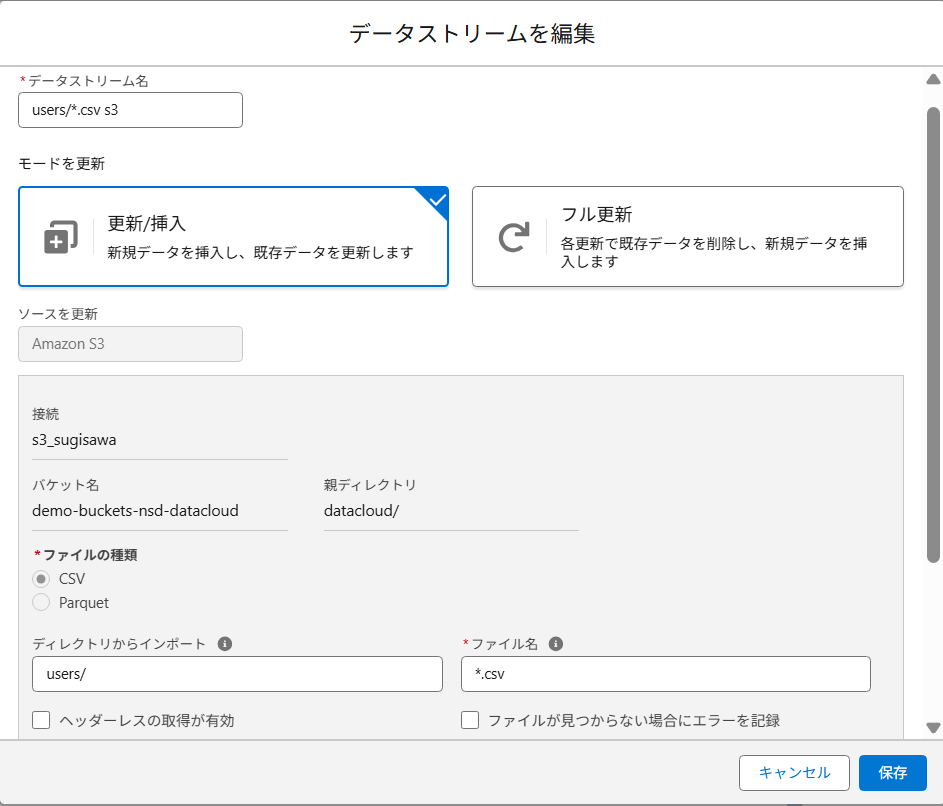Click the 接続 label
Viewport: 943px width, 806px height.
(46, 414)
